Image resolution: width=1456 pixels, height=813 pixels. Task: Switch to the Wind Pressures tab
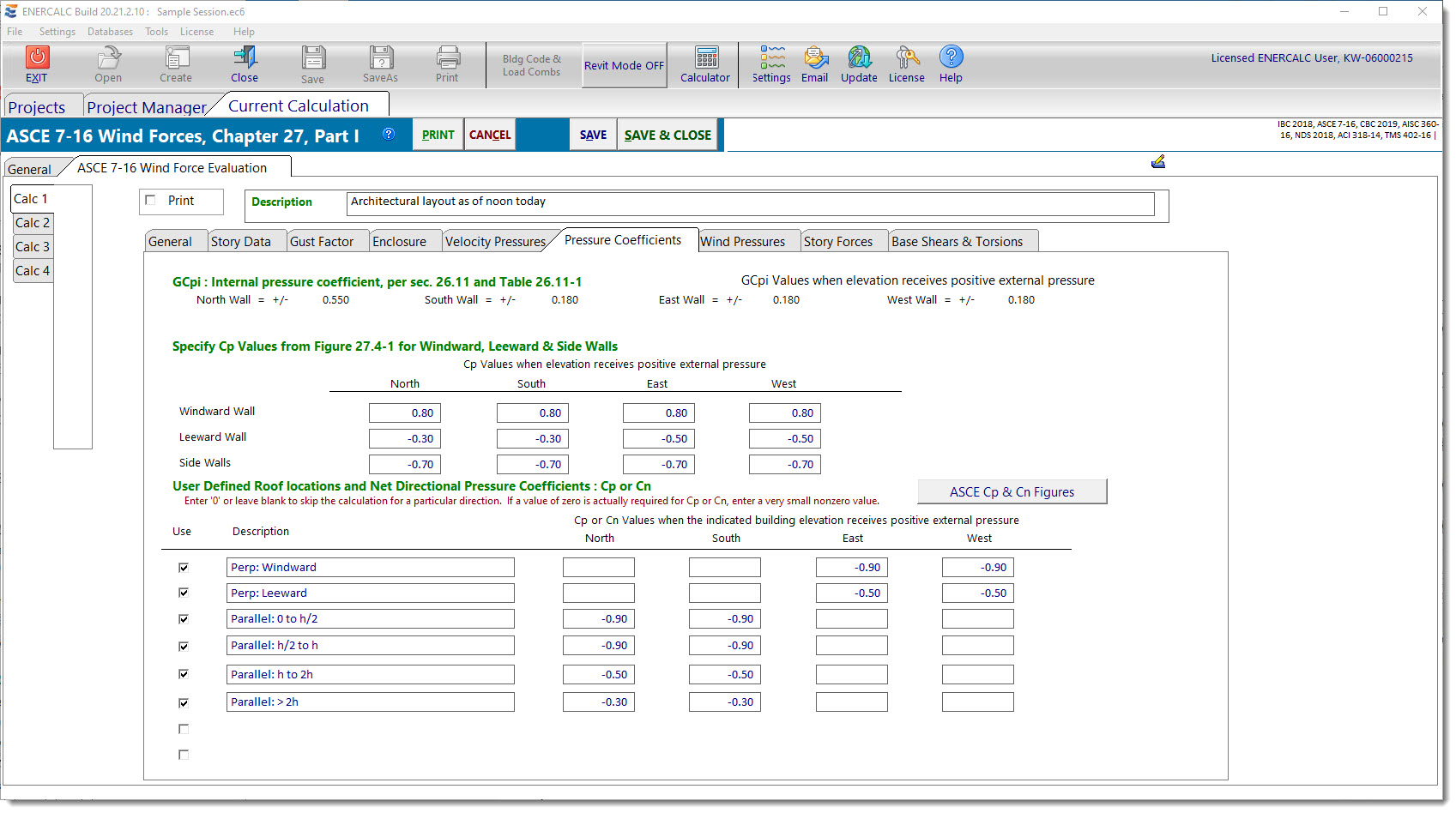coord(742,242)
